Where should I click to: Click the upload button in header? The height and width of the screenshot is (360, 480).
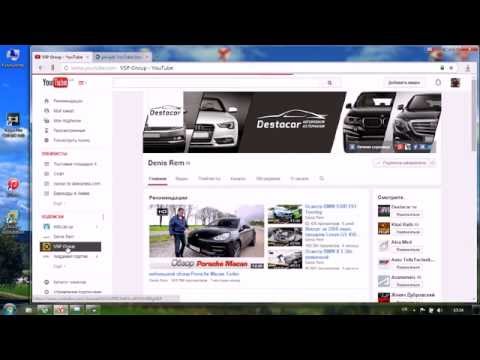coord(404,82)
